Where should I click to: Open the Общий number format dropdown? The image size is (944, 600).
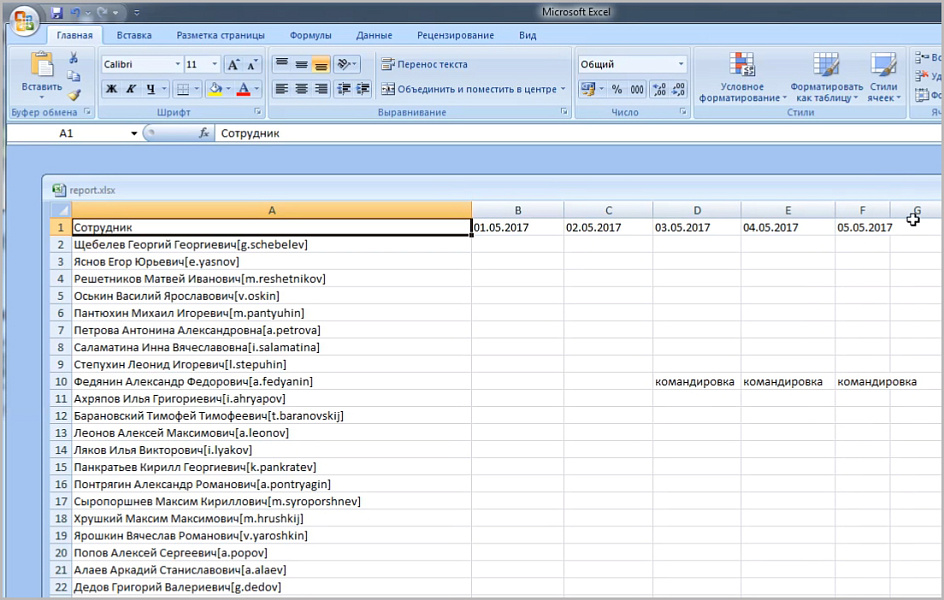(x=681, y=63)
